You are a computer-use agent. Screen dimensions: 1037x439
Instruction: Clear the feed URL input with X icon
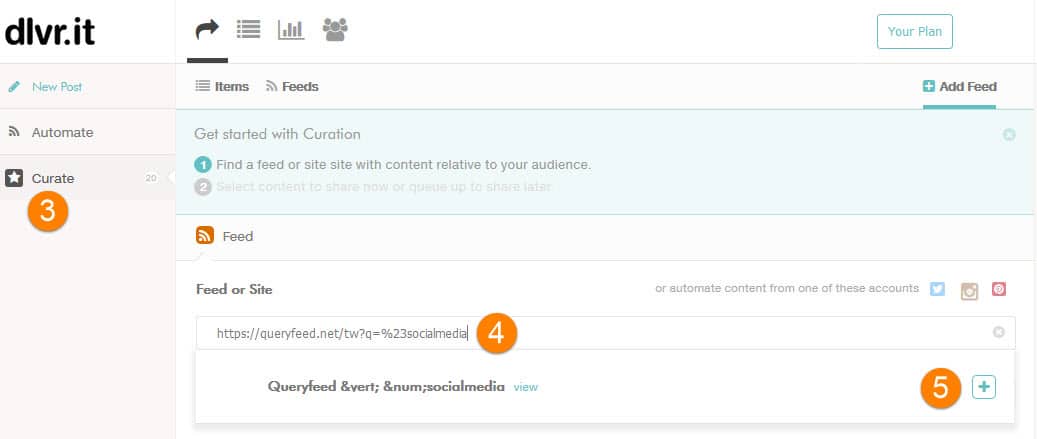click(998, 332)
